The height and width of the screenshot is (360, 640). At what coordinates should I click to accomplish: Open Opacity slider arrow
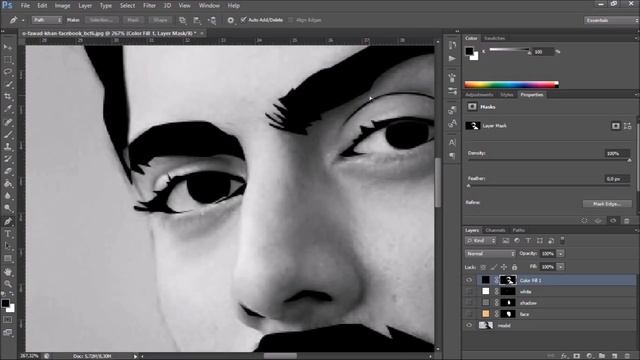coord(561,253)
